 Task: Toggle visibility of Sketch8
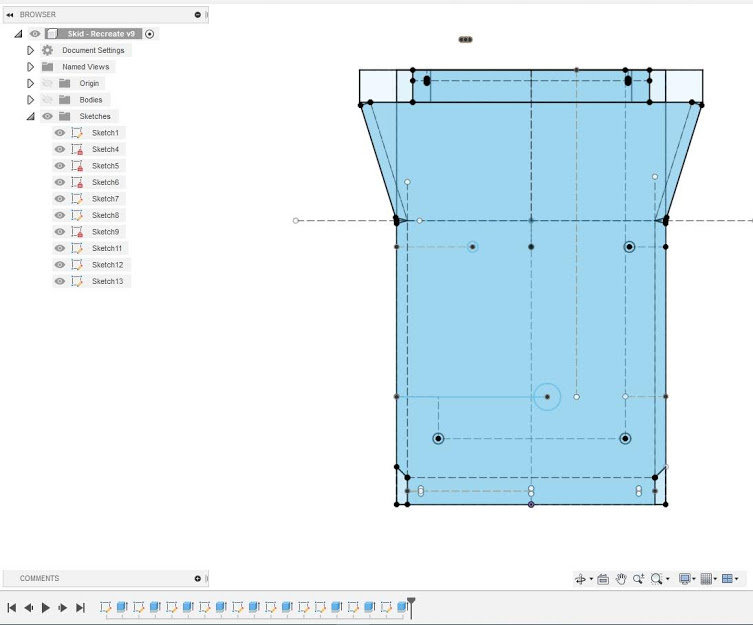point(60,215)
